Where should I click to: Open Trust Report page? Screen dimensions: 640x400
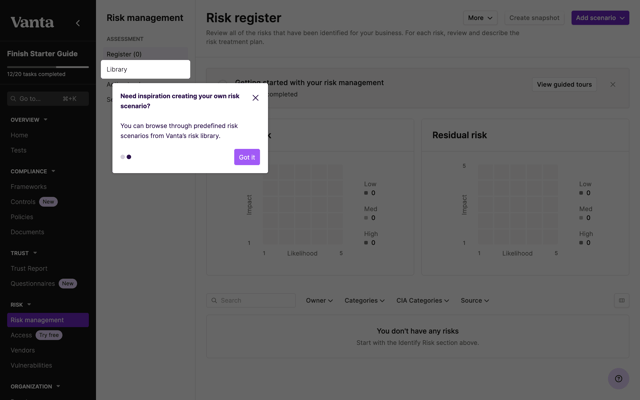pyautogui.click(x=29, y=269)
